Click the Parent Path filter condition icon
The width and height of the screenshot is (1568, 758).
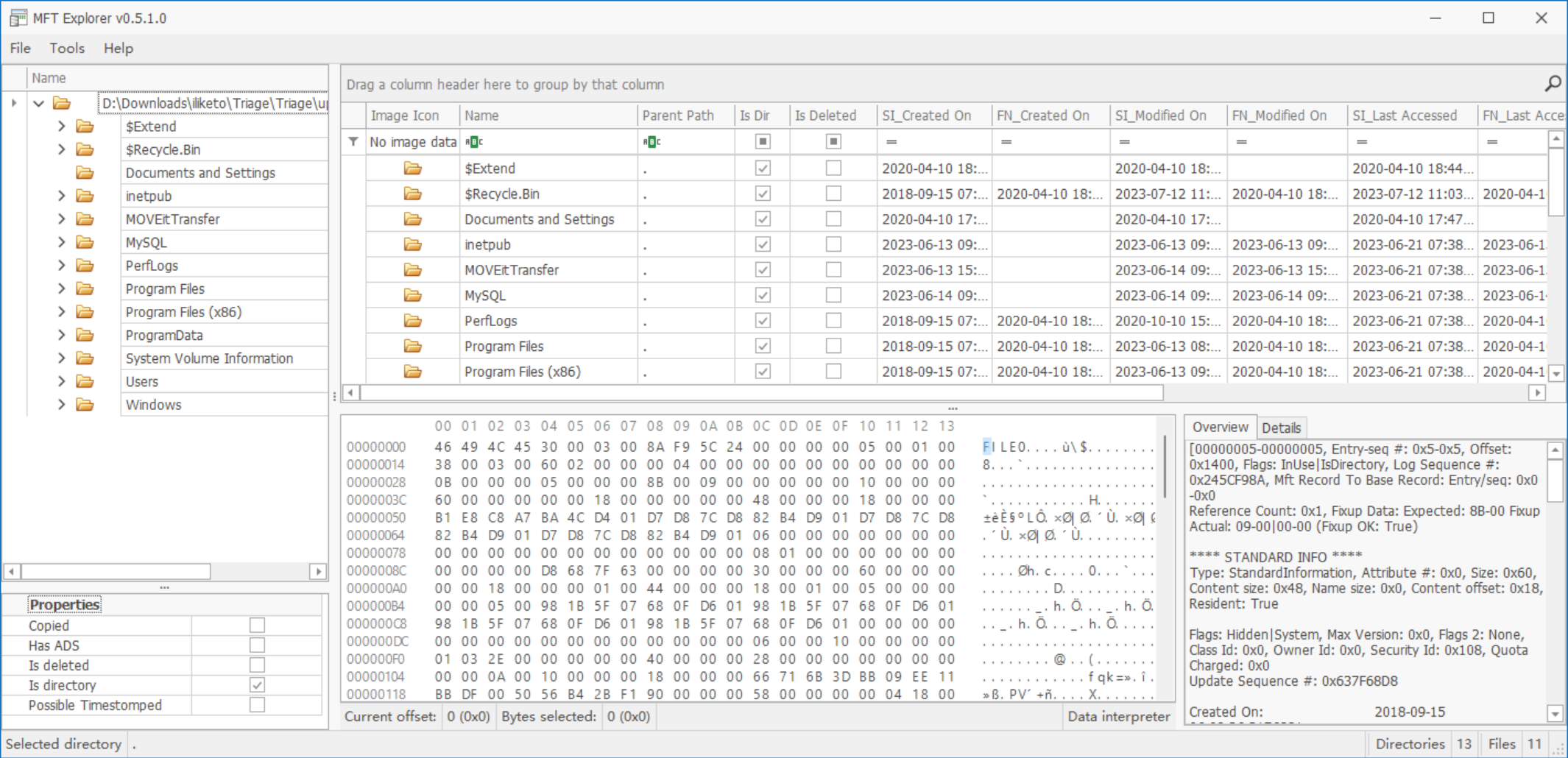[651, 141]
